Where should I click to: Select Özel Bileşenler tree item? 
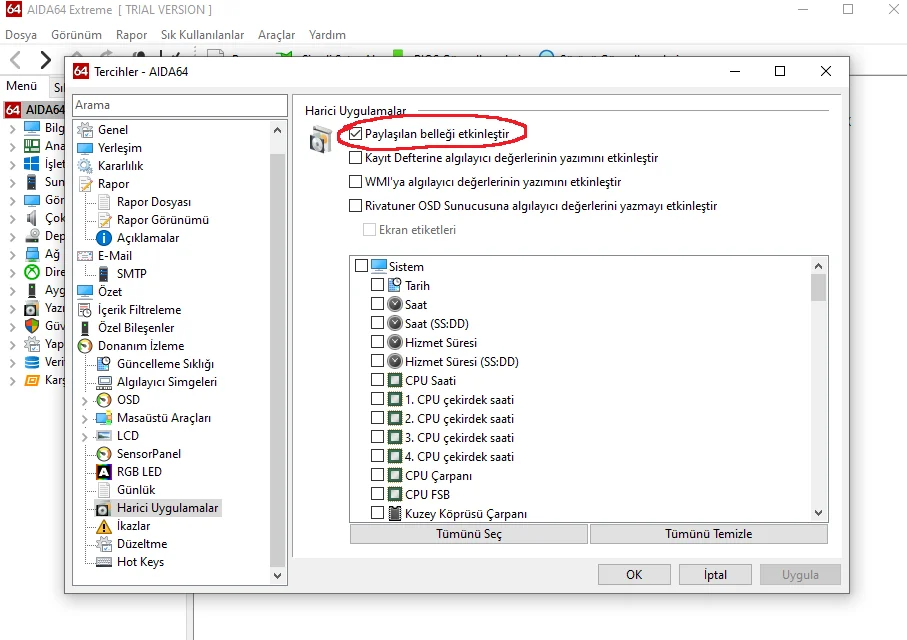[x=136, y=328]
